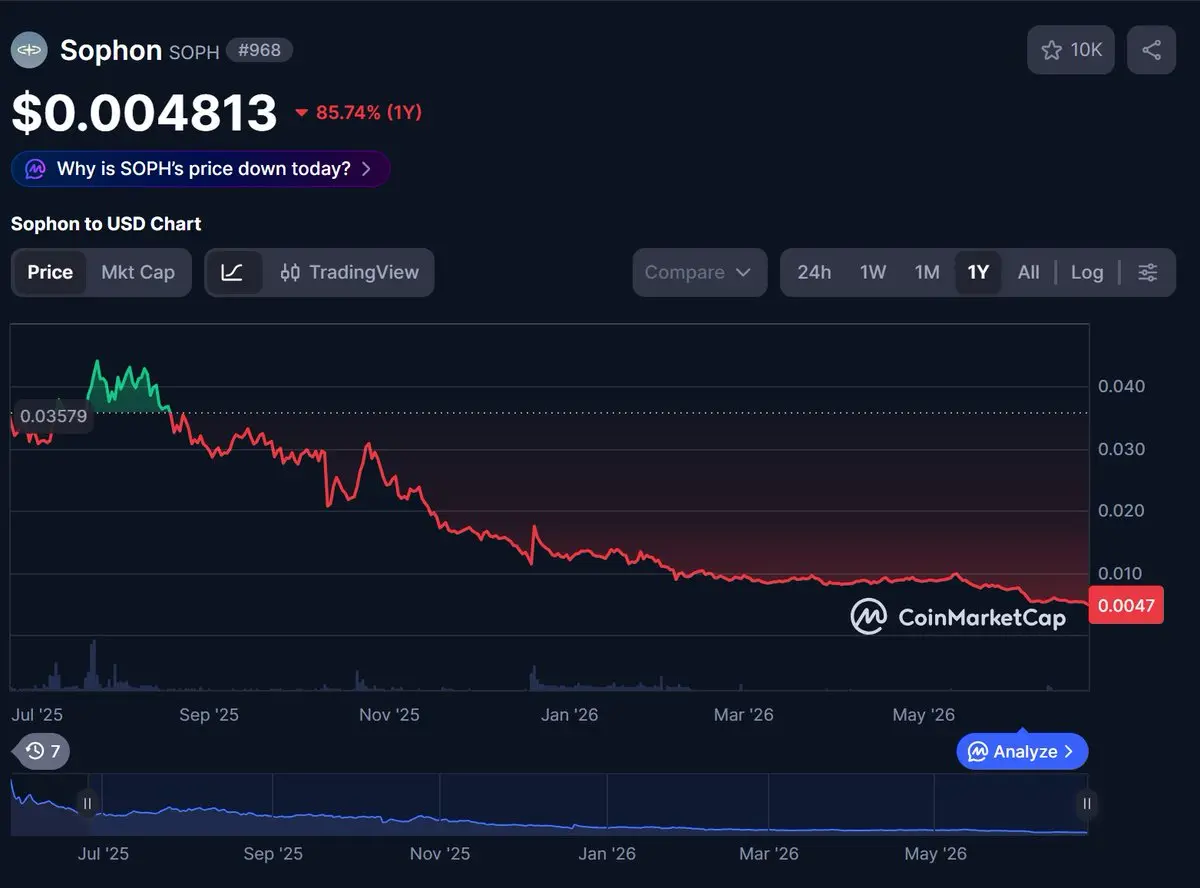Click the 0.03579 opening price label
Image resolution: width=1200 pixels, height=888 pixels.
coord(53,415)
